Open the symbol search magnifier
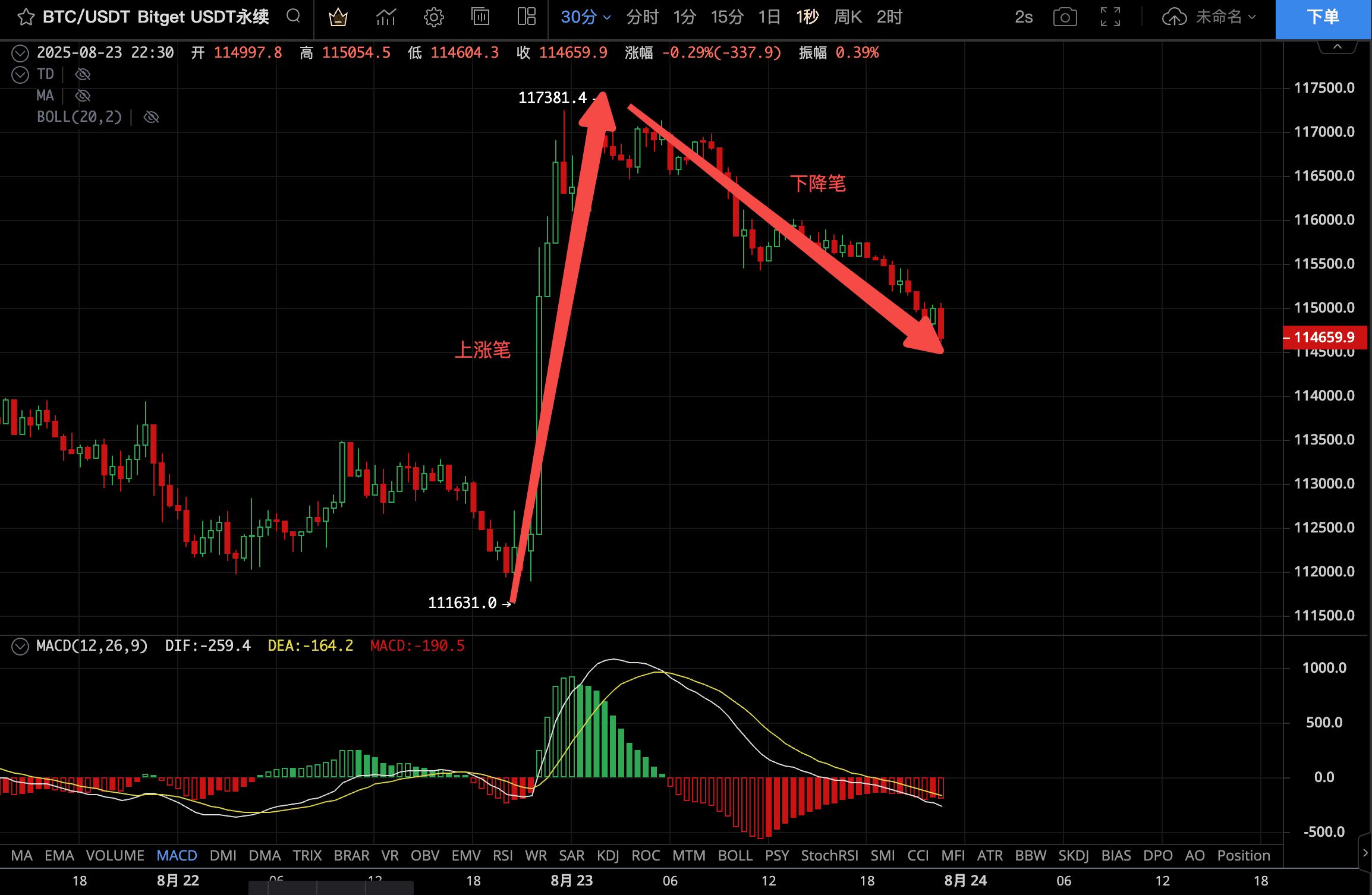 point(293,16)
